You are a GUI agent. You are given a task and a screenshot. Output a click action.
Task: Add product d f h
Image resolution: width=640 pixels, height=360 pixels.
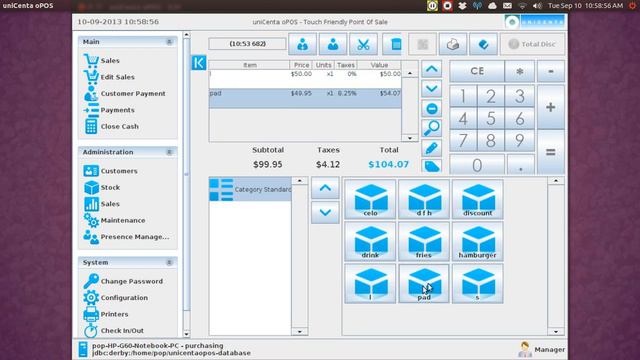pyautogui.click(x=424, y=199)
